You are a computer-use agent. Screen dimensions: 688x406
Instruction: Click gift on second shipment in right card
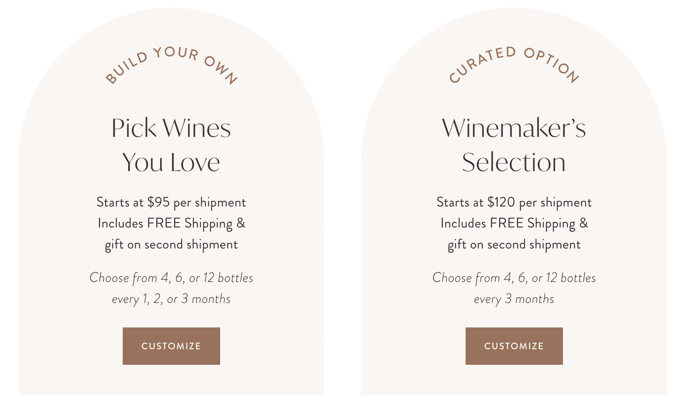[514, 244]
